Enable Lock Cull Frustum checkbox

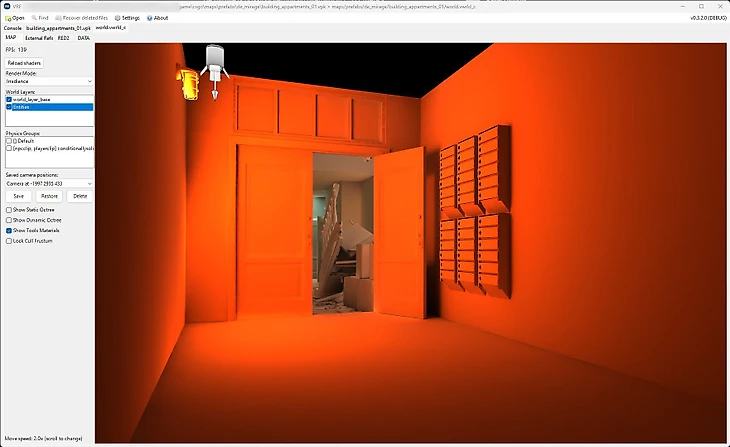[9, 240]
